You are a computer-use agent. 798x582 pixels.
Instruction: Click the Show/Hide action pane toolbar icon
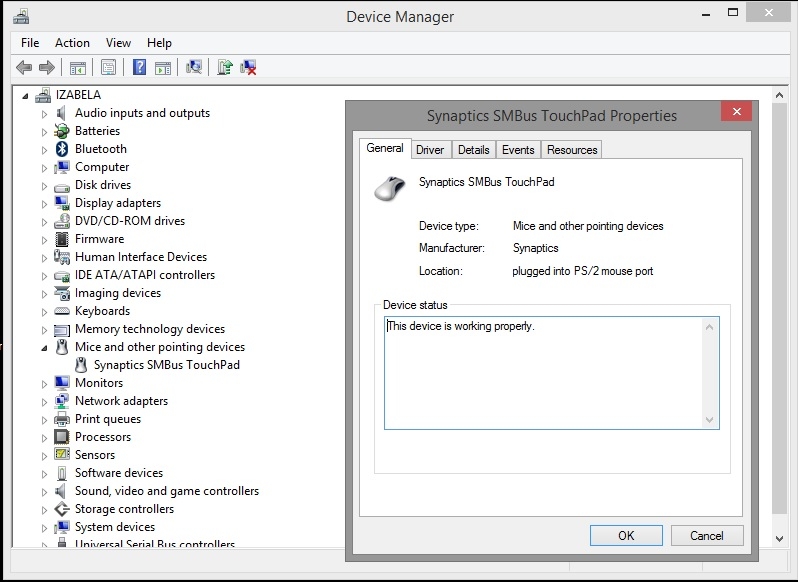[x=163, y=67]
